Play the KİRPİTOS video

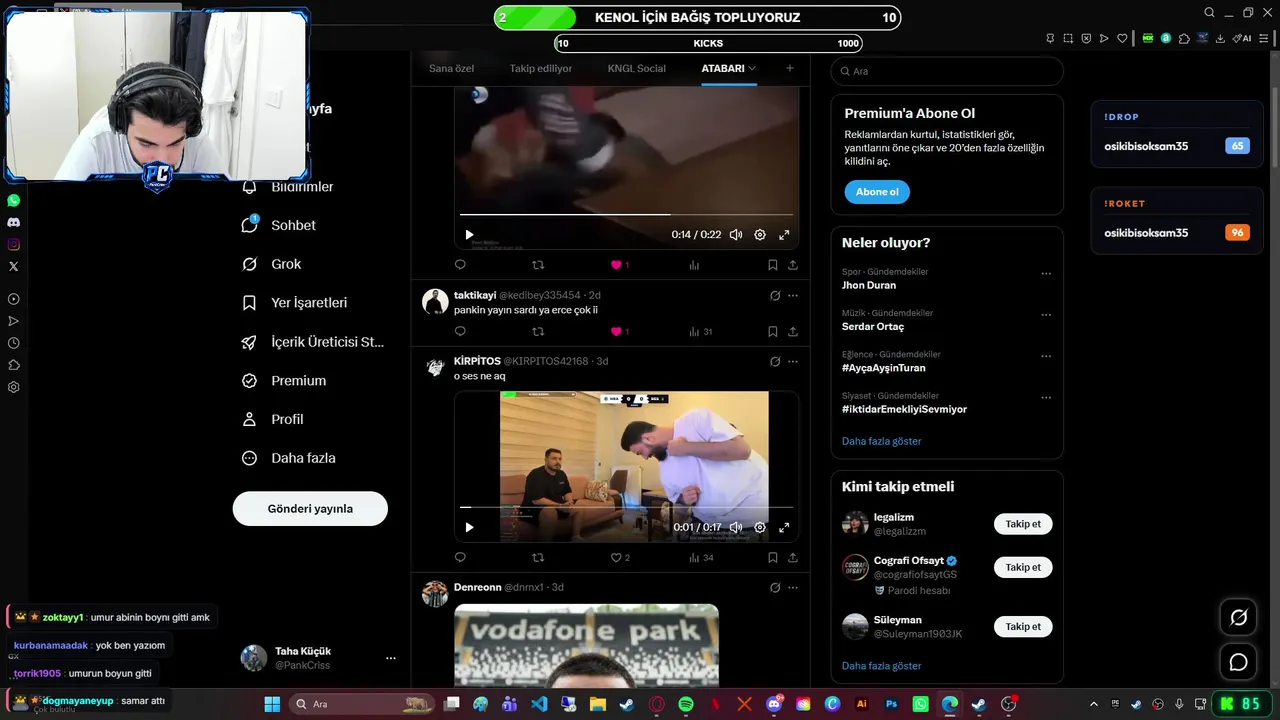[x=470, y=527]
